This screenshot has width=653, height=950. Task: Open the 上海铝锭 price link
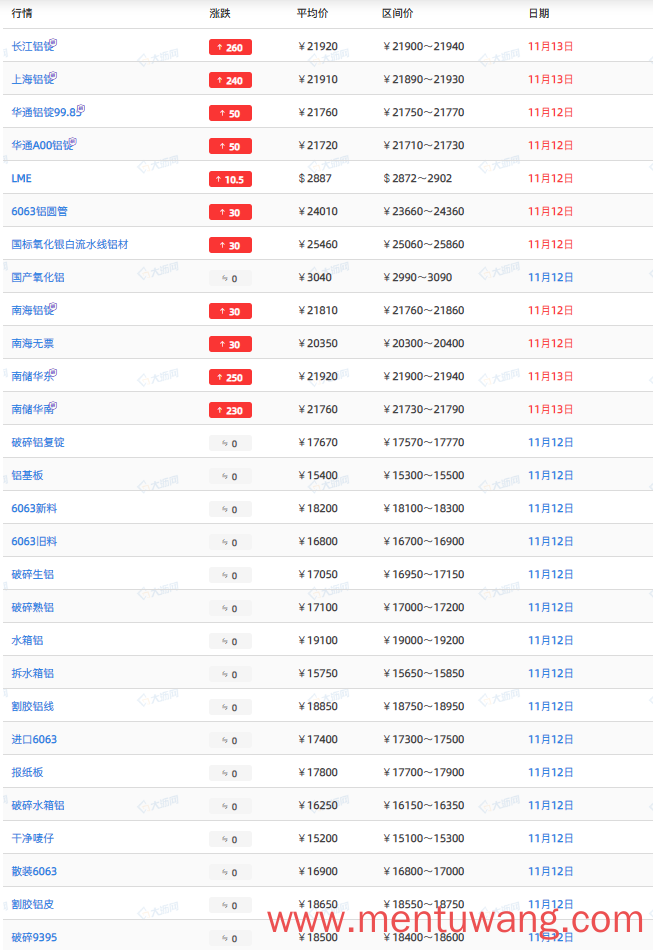[31, 79]
